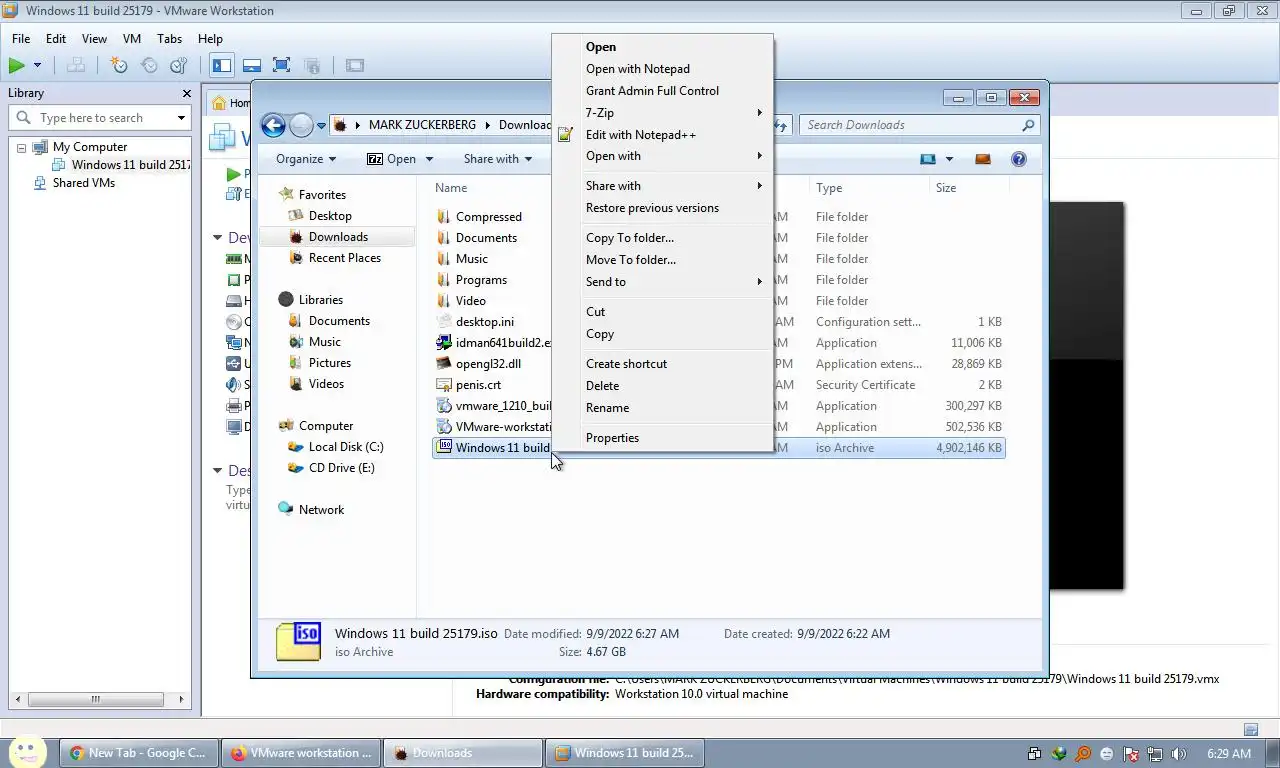Collapse the My Computer tree node
The image size is (1280, 768).
[21, 147]
